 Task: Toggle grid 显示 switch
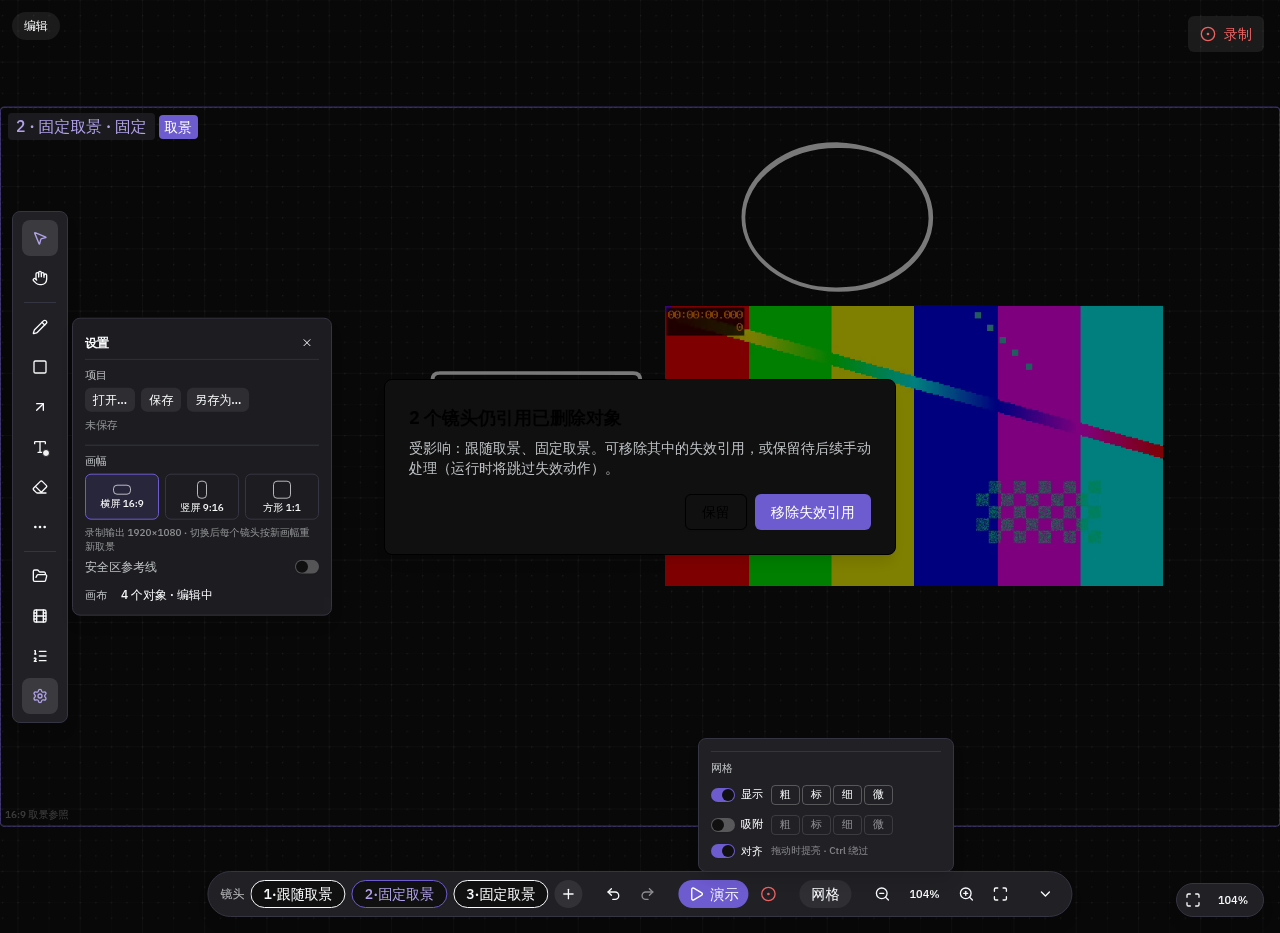(x=723, y=795)
